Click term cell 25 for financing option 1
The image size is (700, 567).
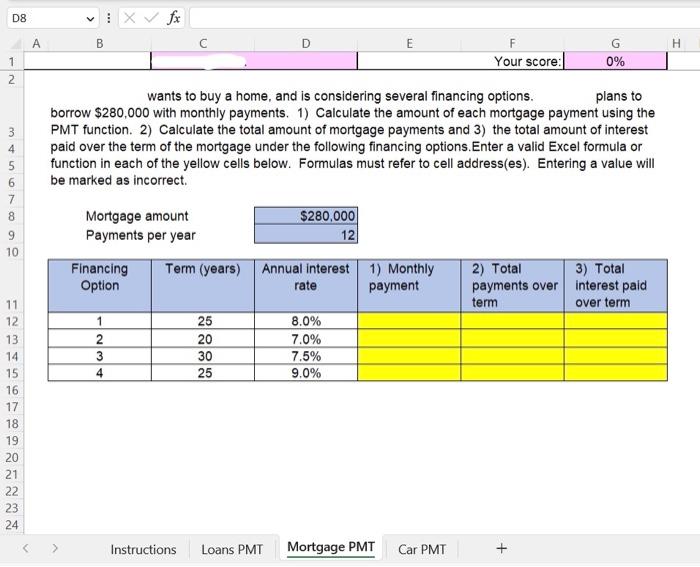203,321
